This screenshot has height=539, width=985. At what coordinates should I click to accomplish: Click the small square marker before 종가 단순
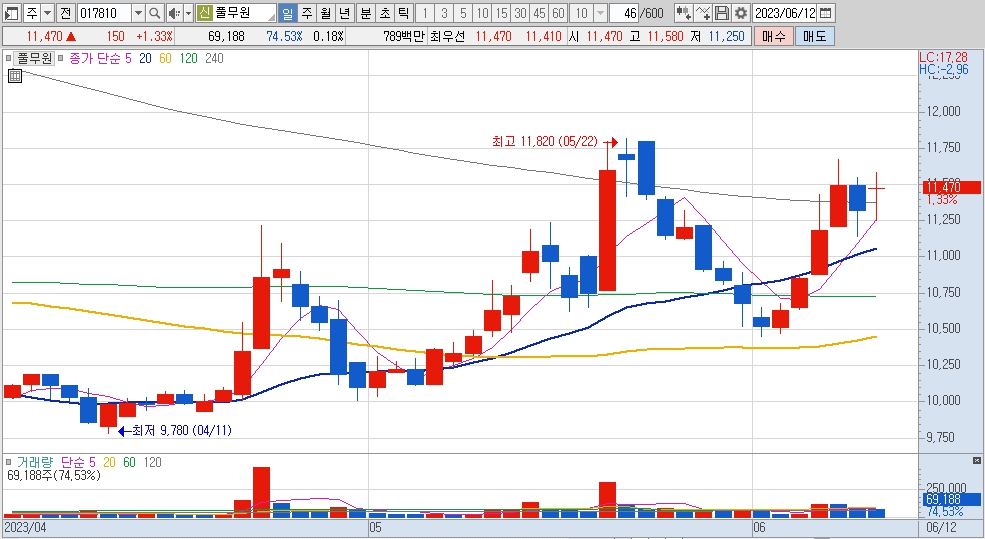[61, 58]
